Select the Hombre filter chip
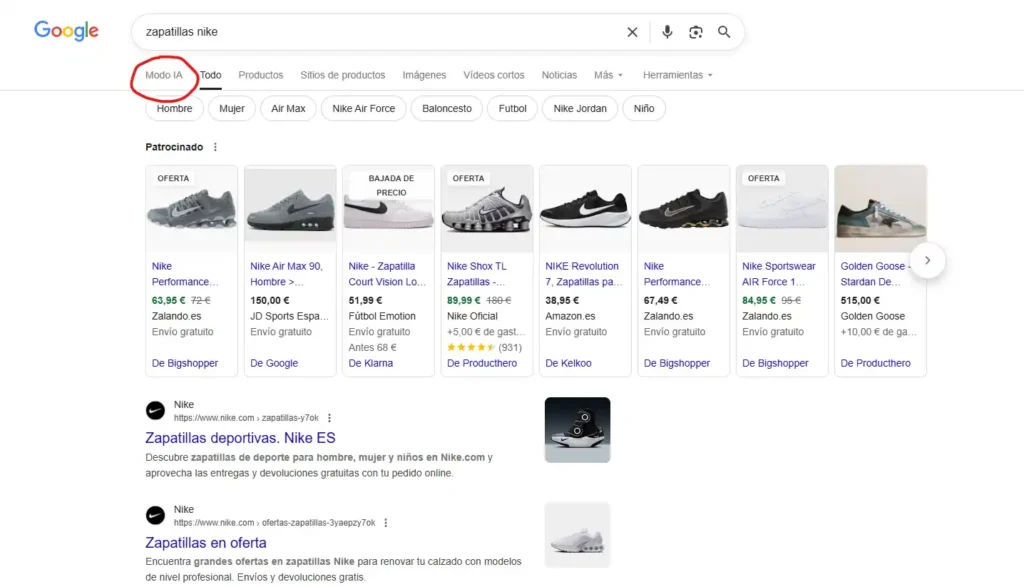Screen dimensions: 1024x587 click(x=174, y=108)
